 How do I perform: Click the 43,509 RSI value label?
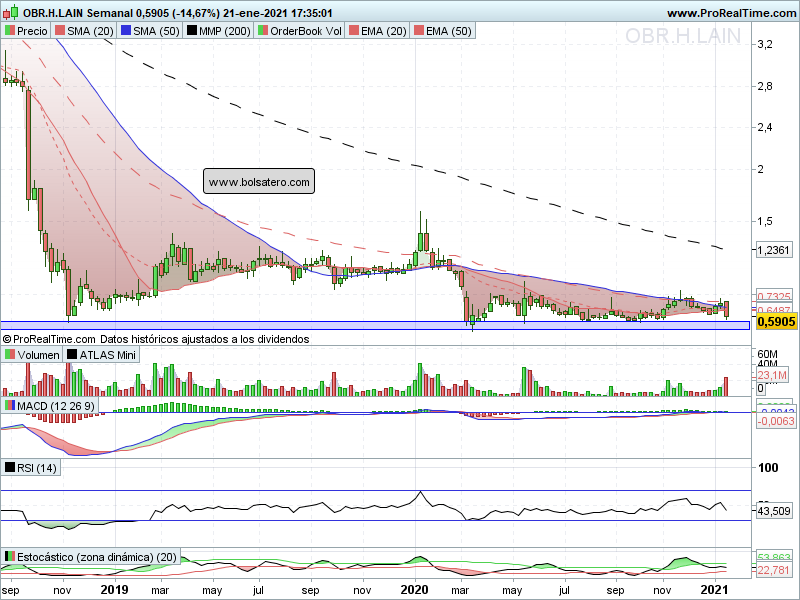773,511
